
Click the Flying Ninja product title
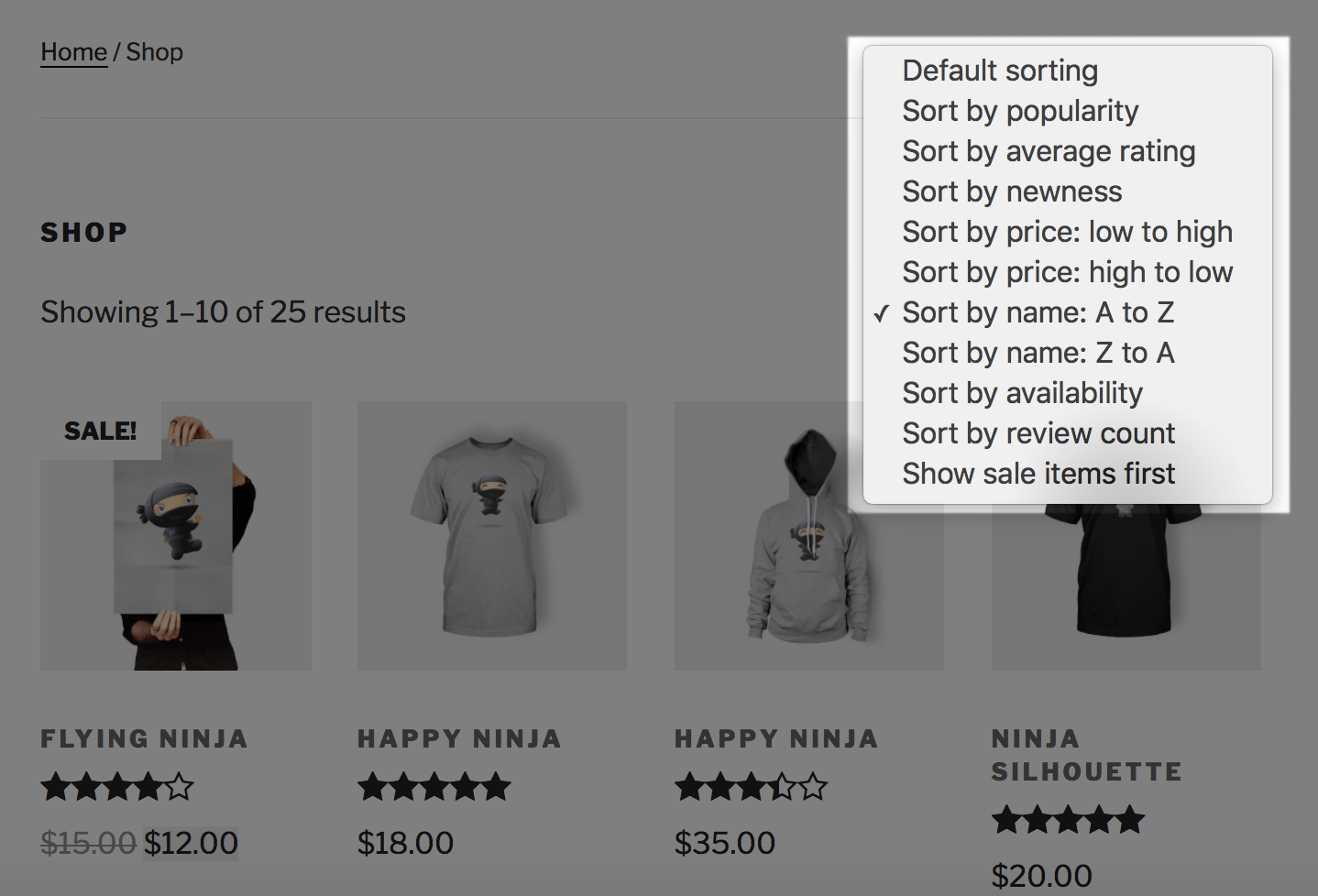[144, 738]
